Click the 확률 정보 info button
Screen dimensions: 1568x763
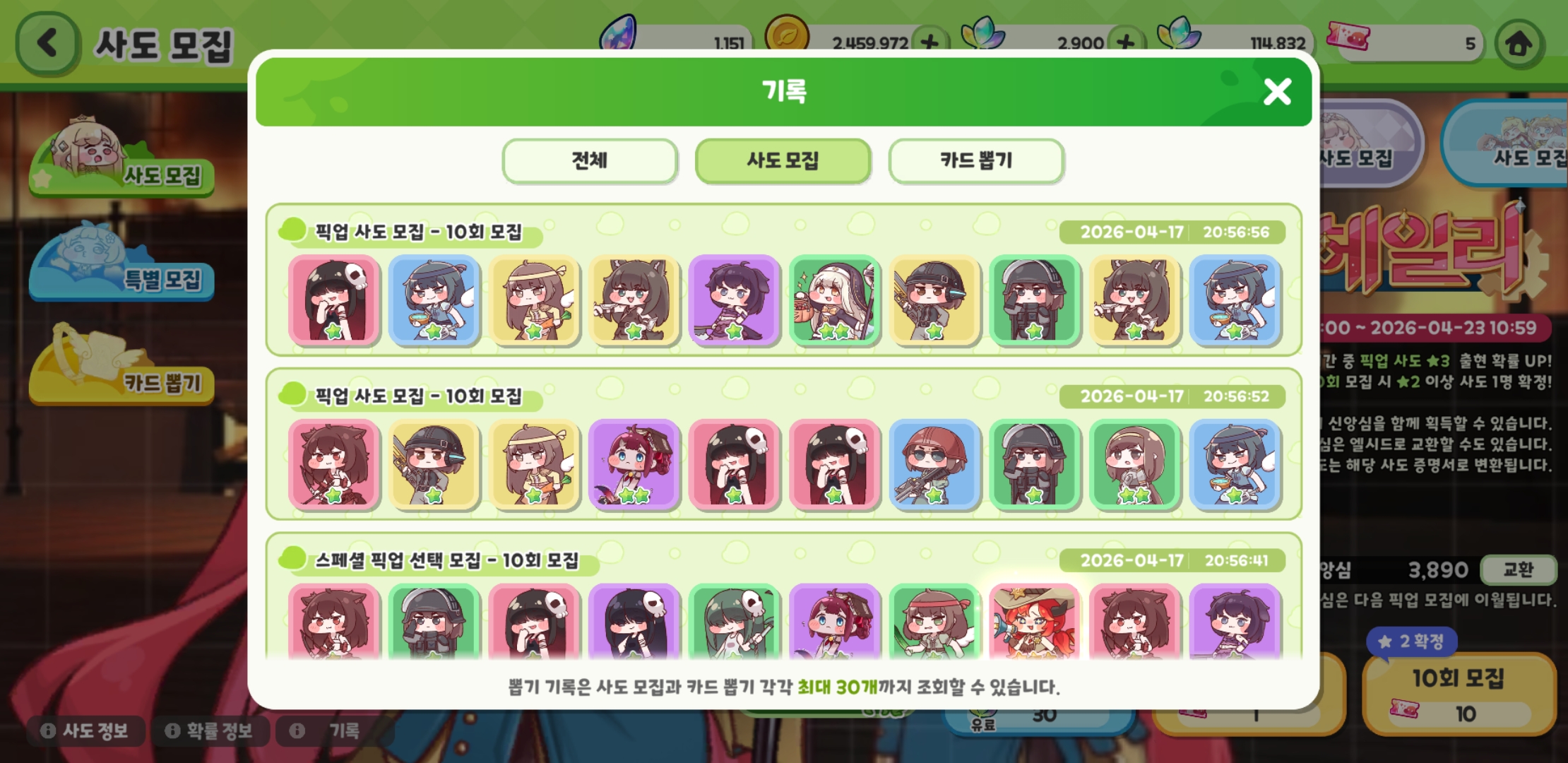pyautogui.click(x=210, y=731)
